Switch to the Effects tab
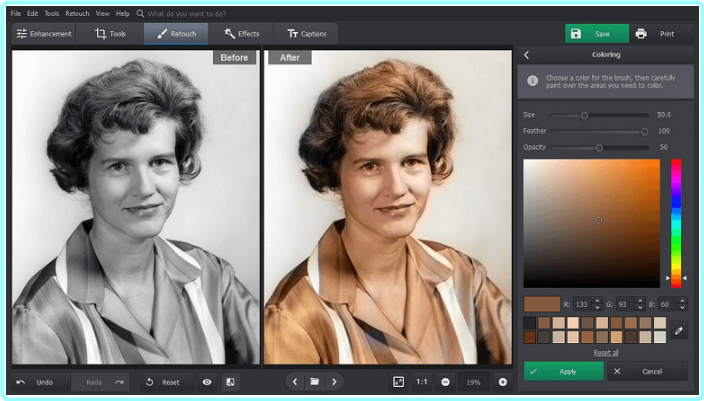This screenshot has height=401, width=704. point(242,34)
